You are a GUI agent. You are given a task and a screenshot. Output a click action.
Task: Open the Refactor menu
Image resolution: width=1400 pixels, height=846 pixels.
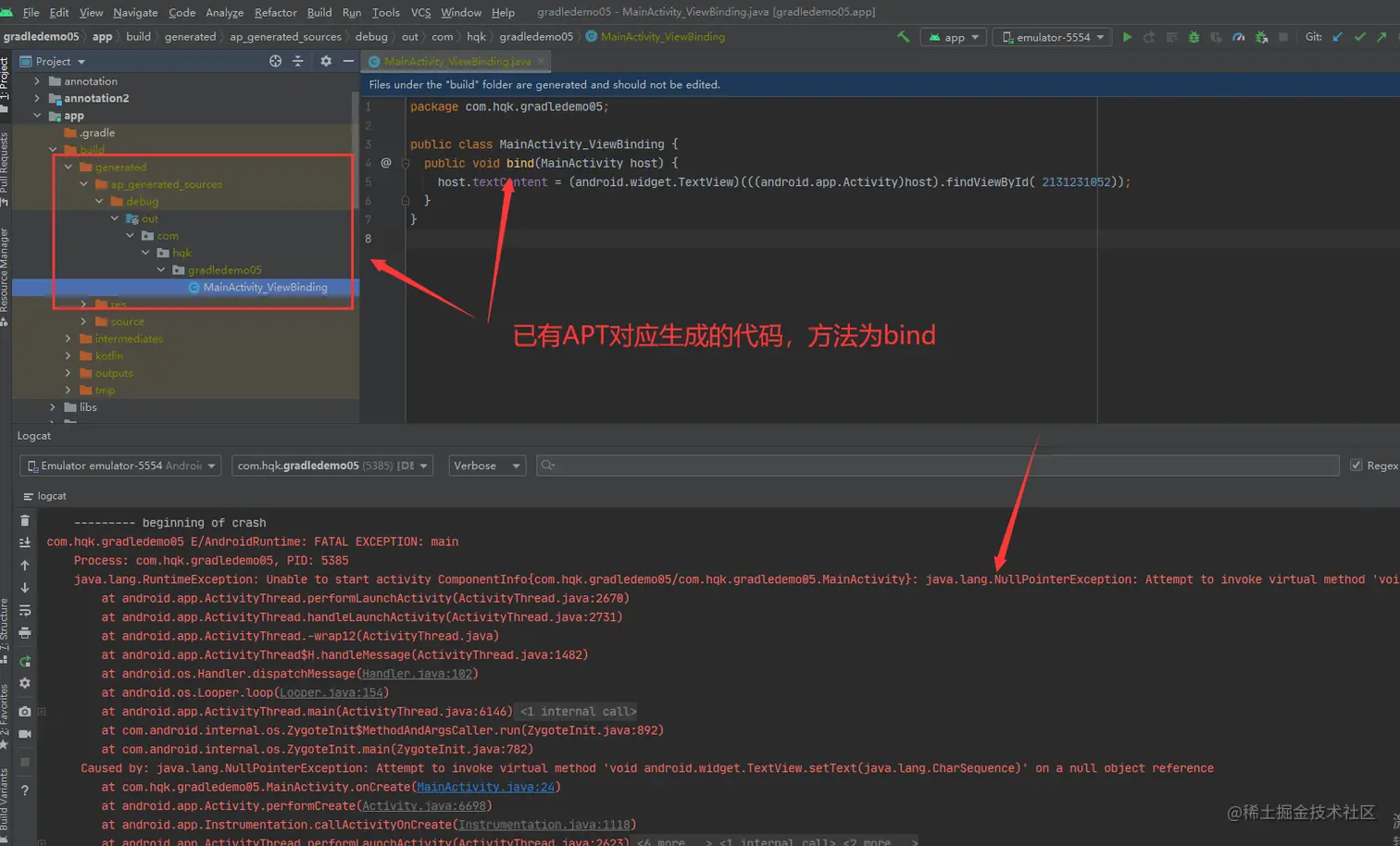click(x=275, y=12)
